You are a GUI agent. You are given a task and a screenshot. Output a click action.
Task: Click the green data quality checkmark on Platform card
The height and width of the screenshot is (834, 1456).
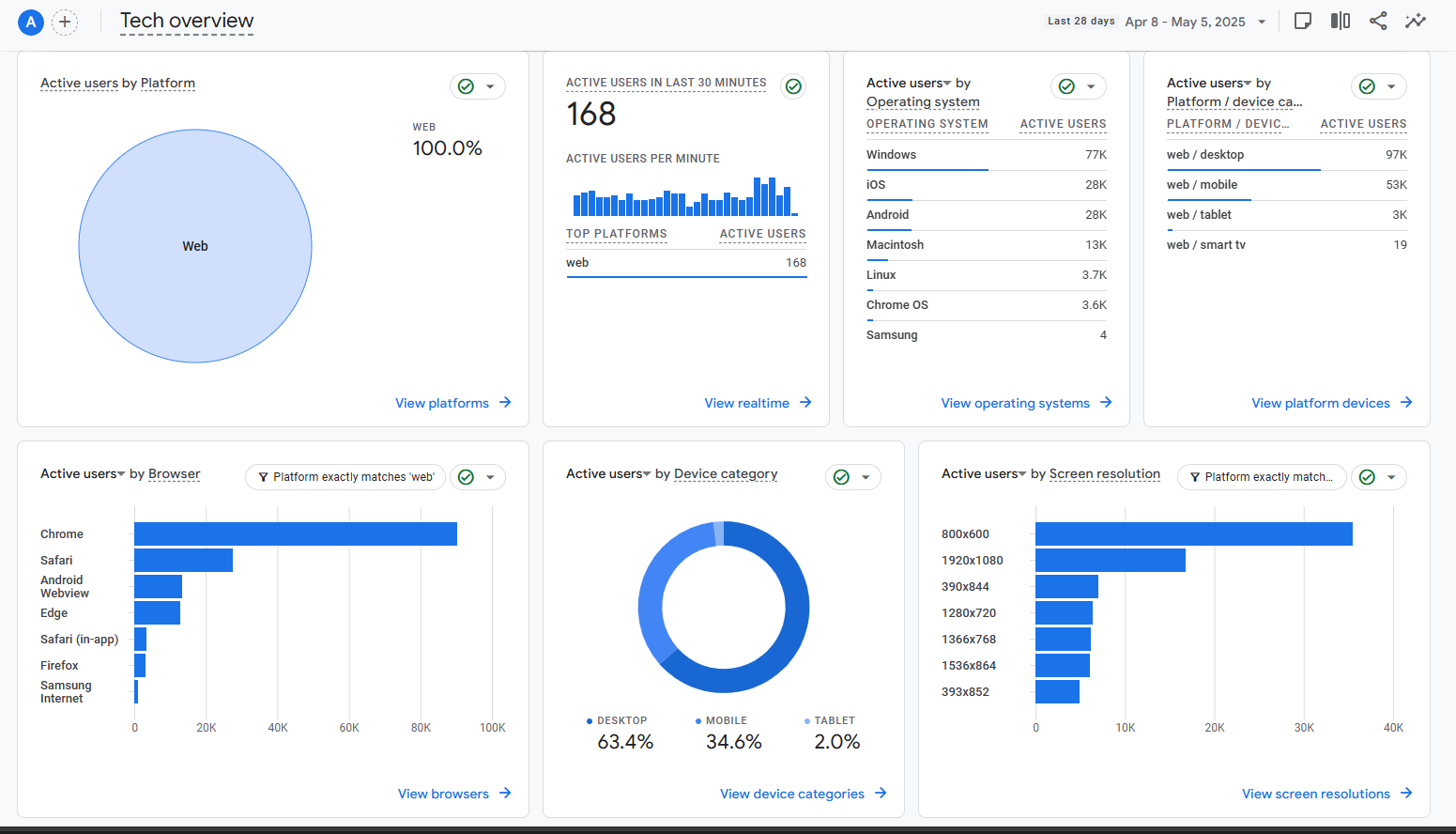point(467,85)
